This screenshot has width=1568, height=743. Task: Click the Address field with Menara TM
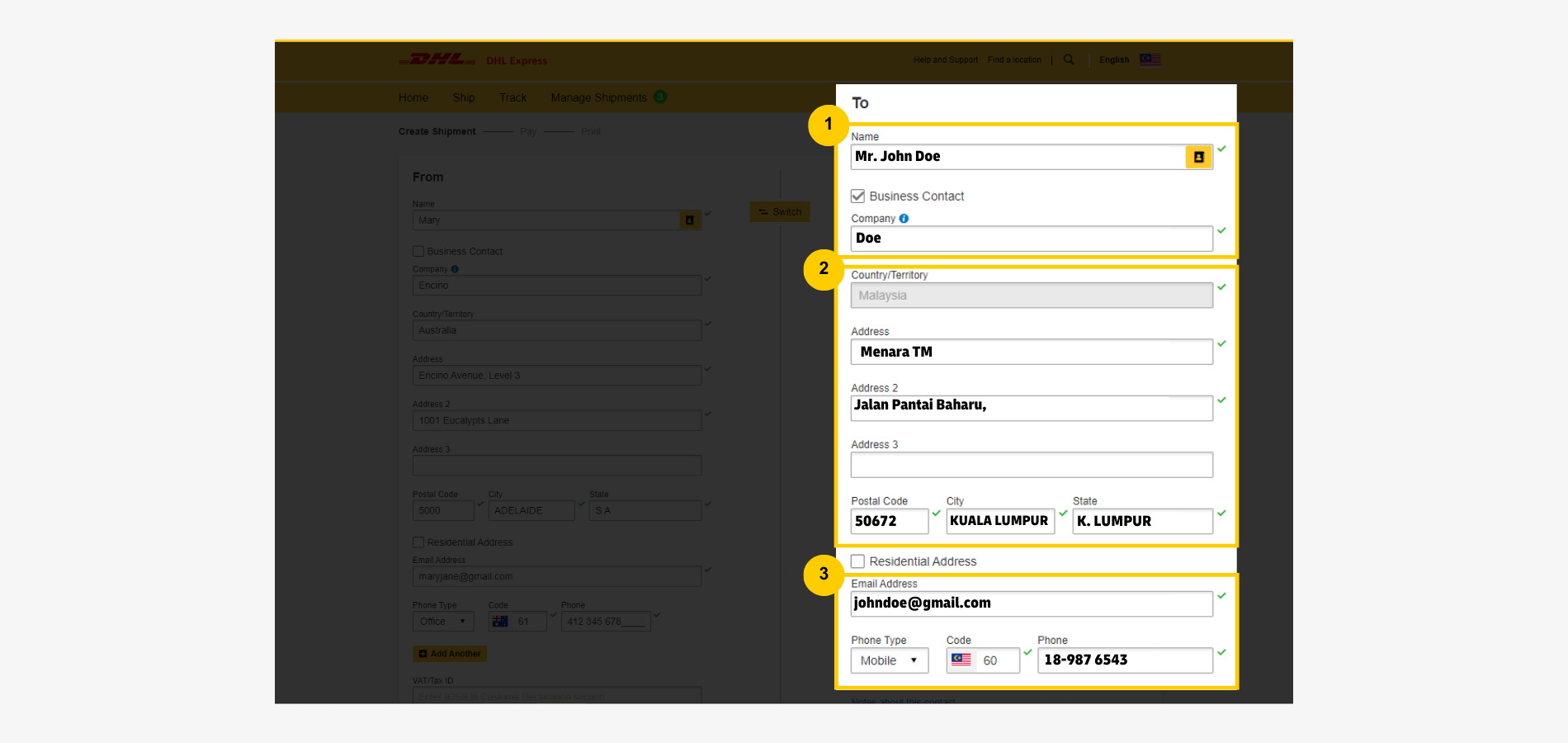click(x=1032, y=352)
